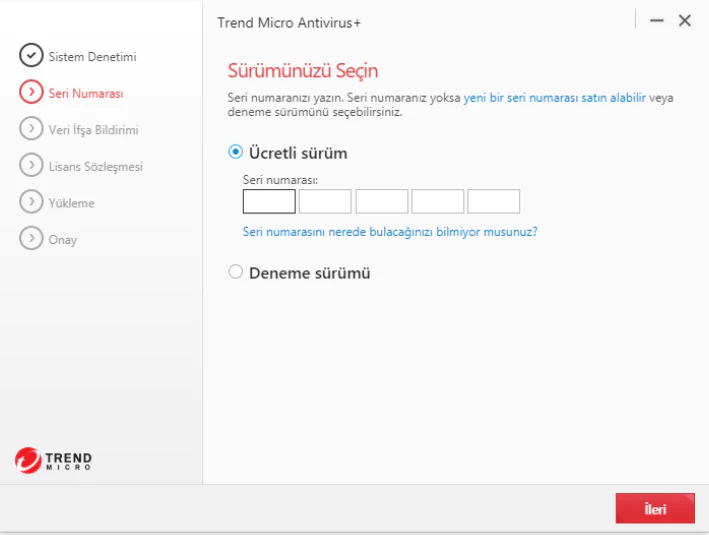709x535 pixels.
Task: Click the fifth serial number field
Action: pyautogui.click(x=493, y=201)
